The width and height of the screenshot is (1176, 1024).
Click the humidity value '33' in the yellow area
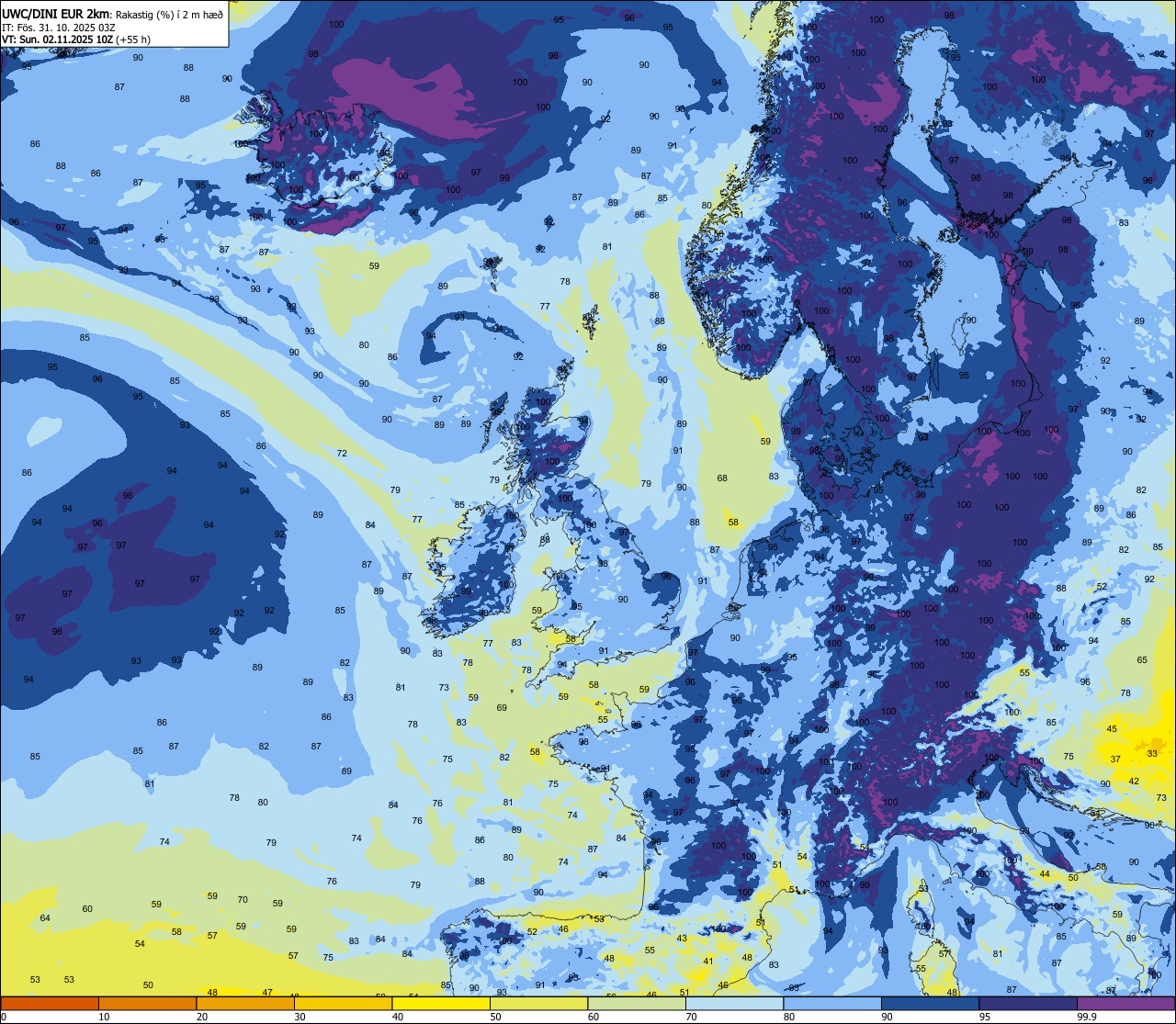1152,753
